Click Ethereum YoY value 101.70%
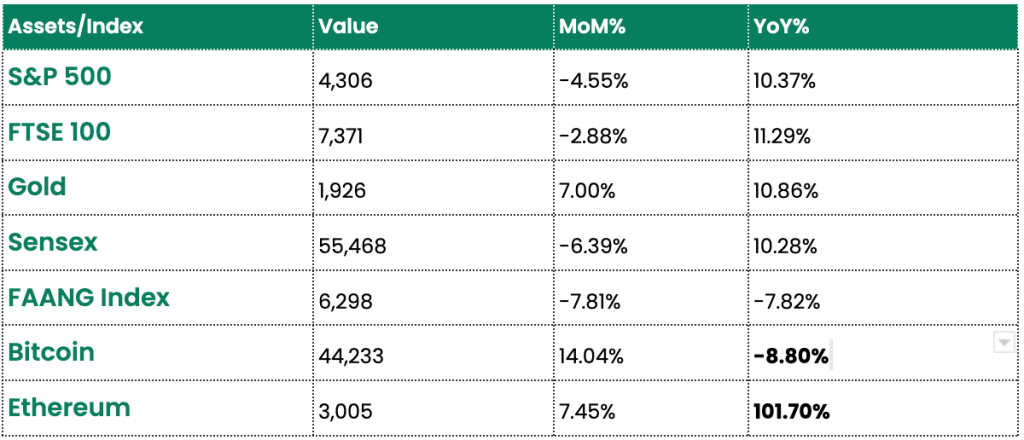 click(x=791, y=412)
